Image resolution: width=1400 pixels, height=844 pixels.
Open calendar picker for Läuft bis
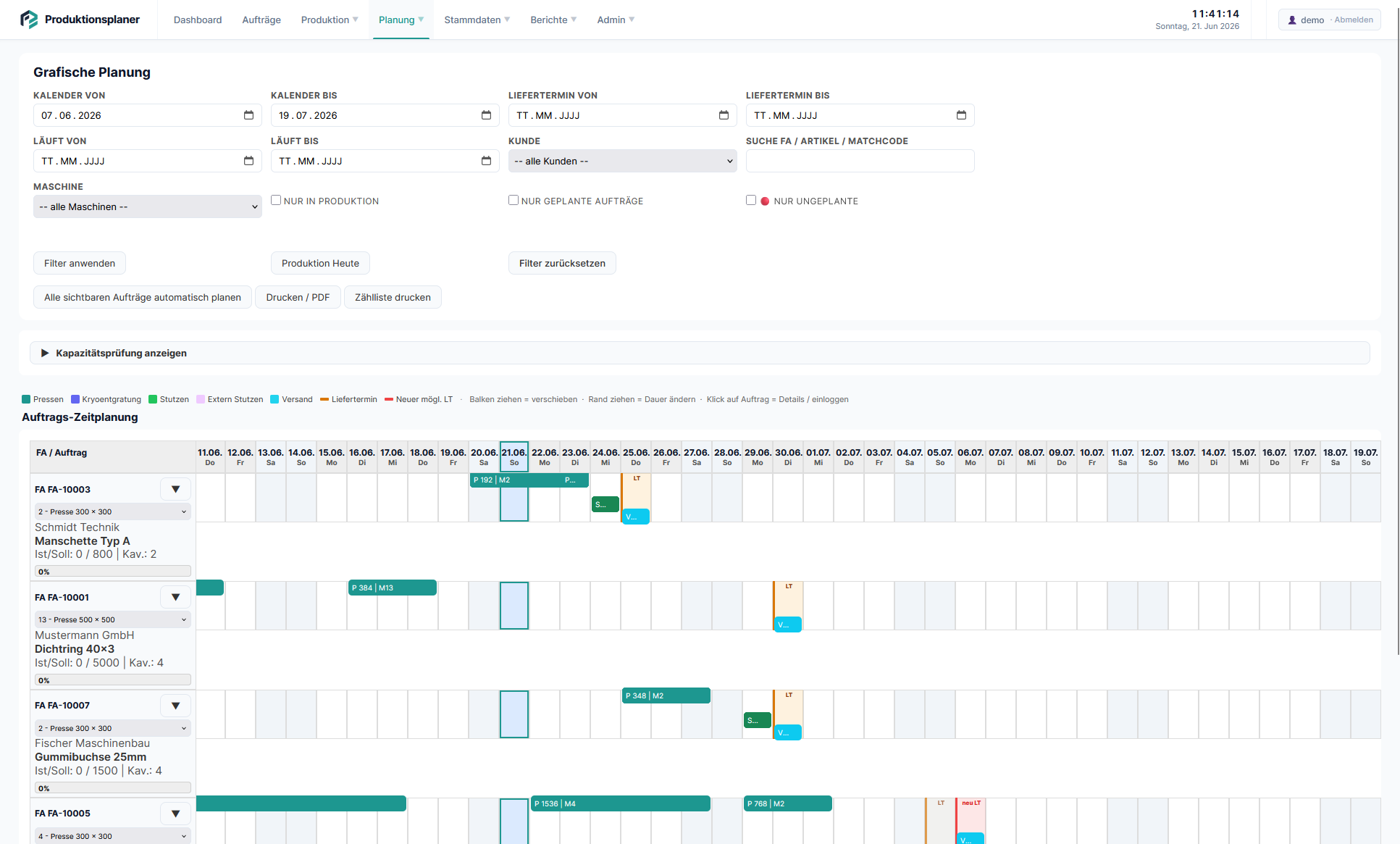pyautogui.click(x=486, y=161)
